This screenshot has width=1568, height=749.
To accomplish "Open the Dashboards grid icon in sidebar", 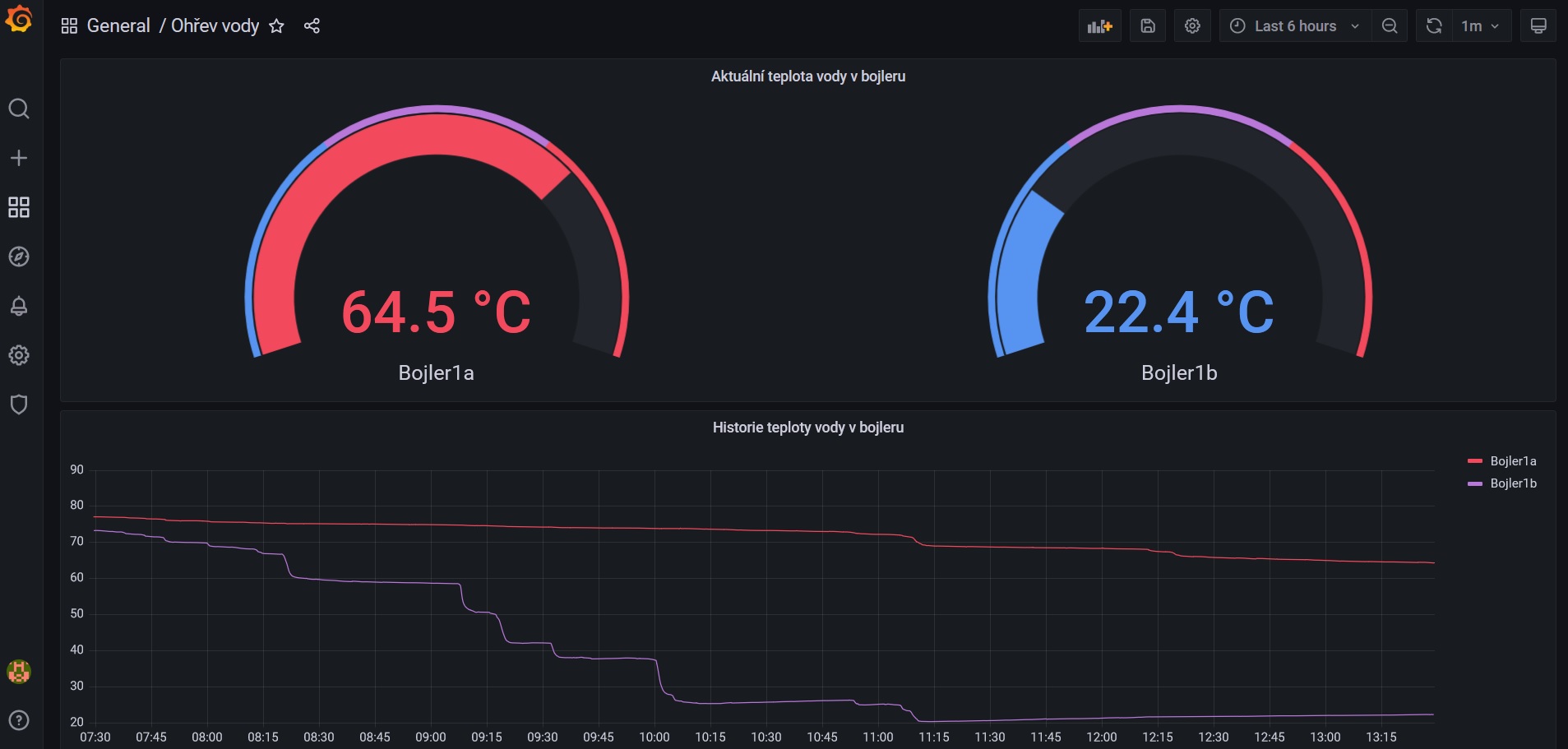I will (x=19, y=207).
